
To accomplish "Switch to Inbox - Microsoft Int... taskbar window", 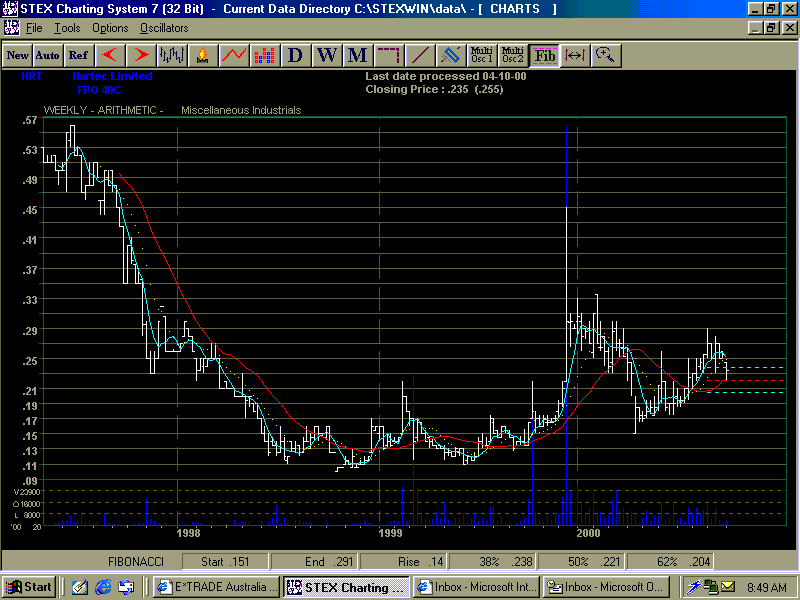I will tap(476, 587).
